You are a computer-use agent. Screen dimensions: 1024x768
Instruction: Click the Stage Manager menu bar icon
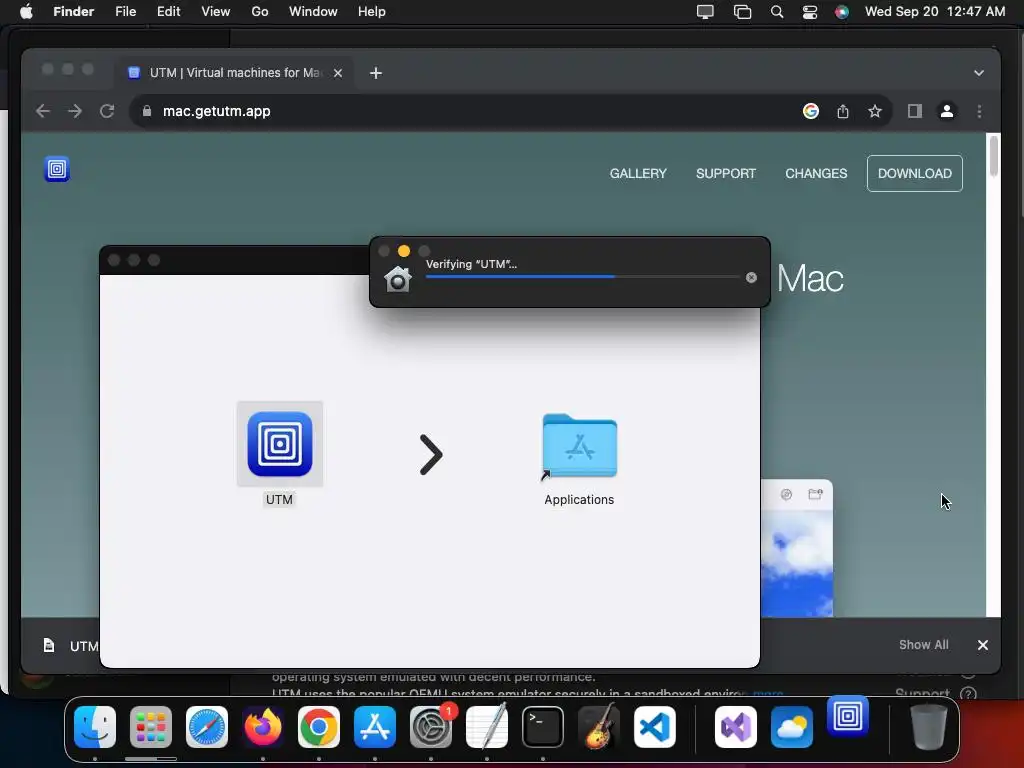pos(742,12)
